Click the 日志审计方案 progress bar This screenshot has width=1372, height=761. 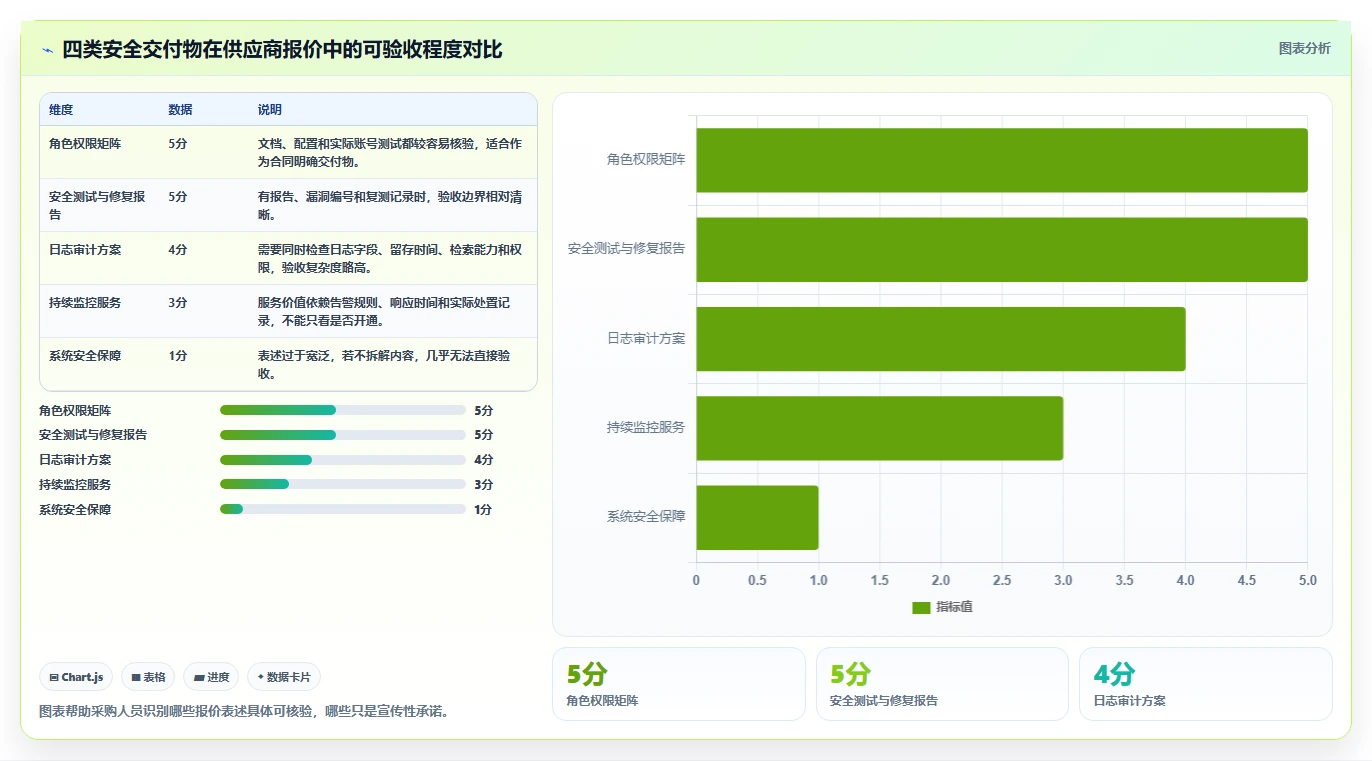coord(343,460)
